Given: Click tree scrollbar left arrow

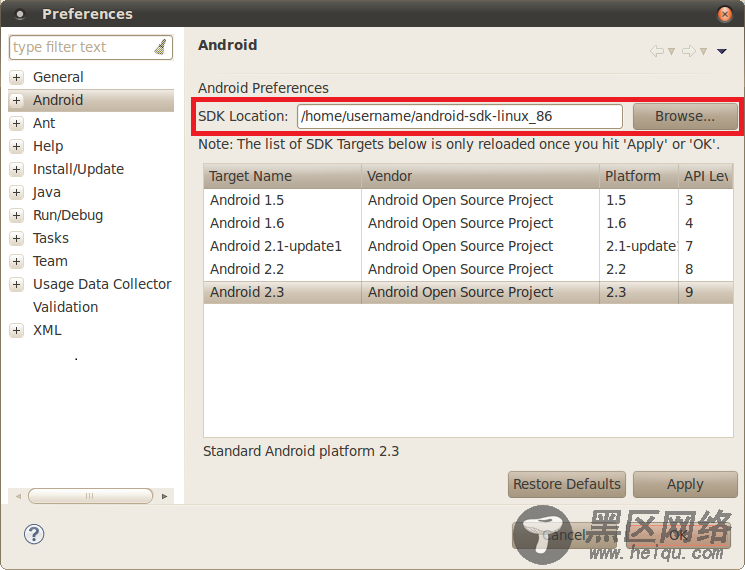Looking at the screenshot, I should tap(18, 496).
